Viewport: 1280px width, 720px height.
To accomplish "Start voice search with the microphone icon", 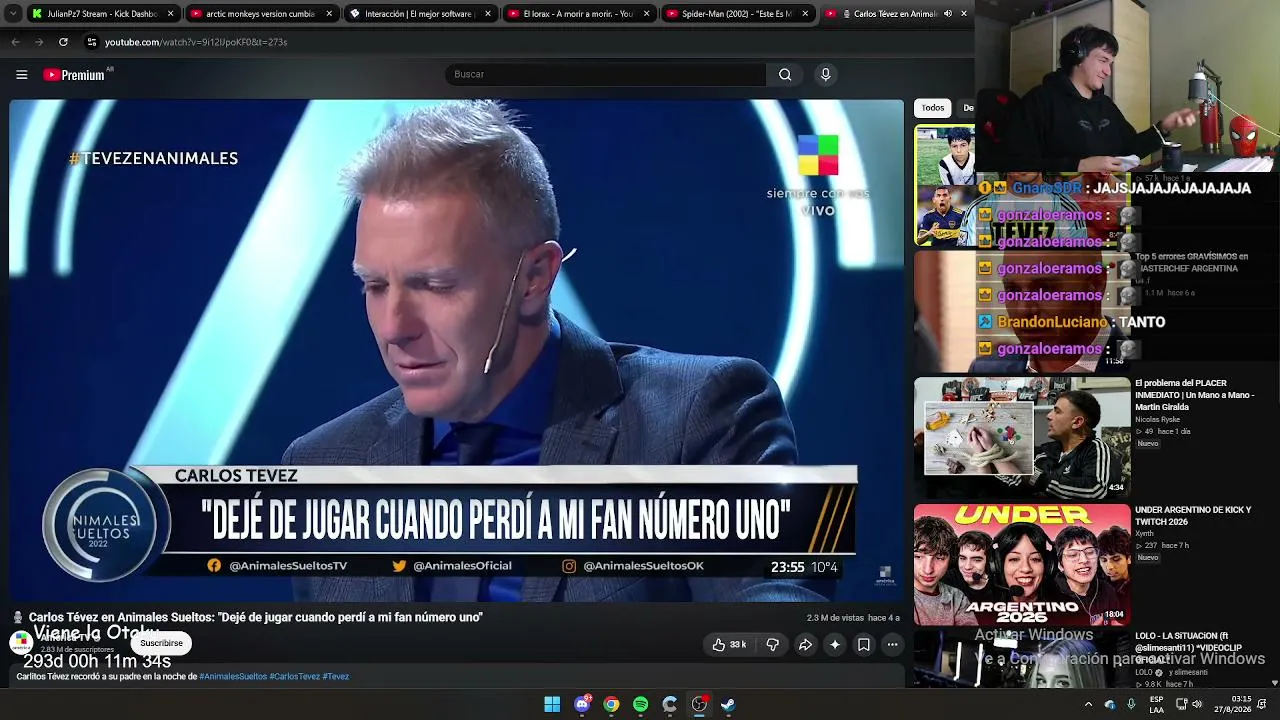I will pos(825,74).
